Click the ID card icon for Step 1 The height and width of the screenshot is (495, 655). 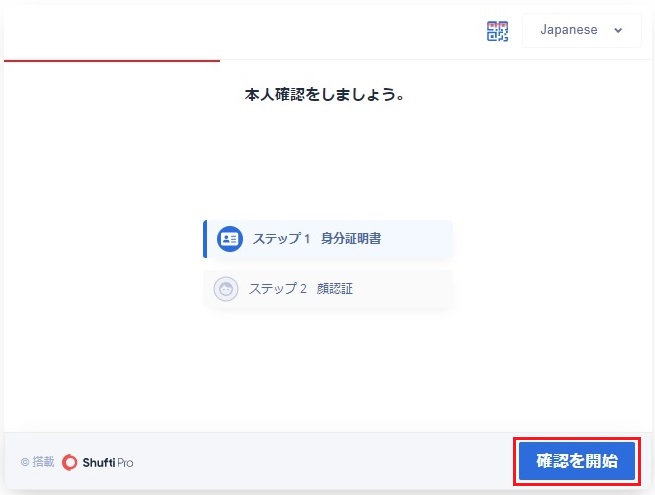230,239
